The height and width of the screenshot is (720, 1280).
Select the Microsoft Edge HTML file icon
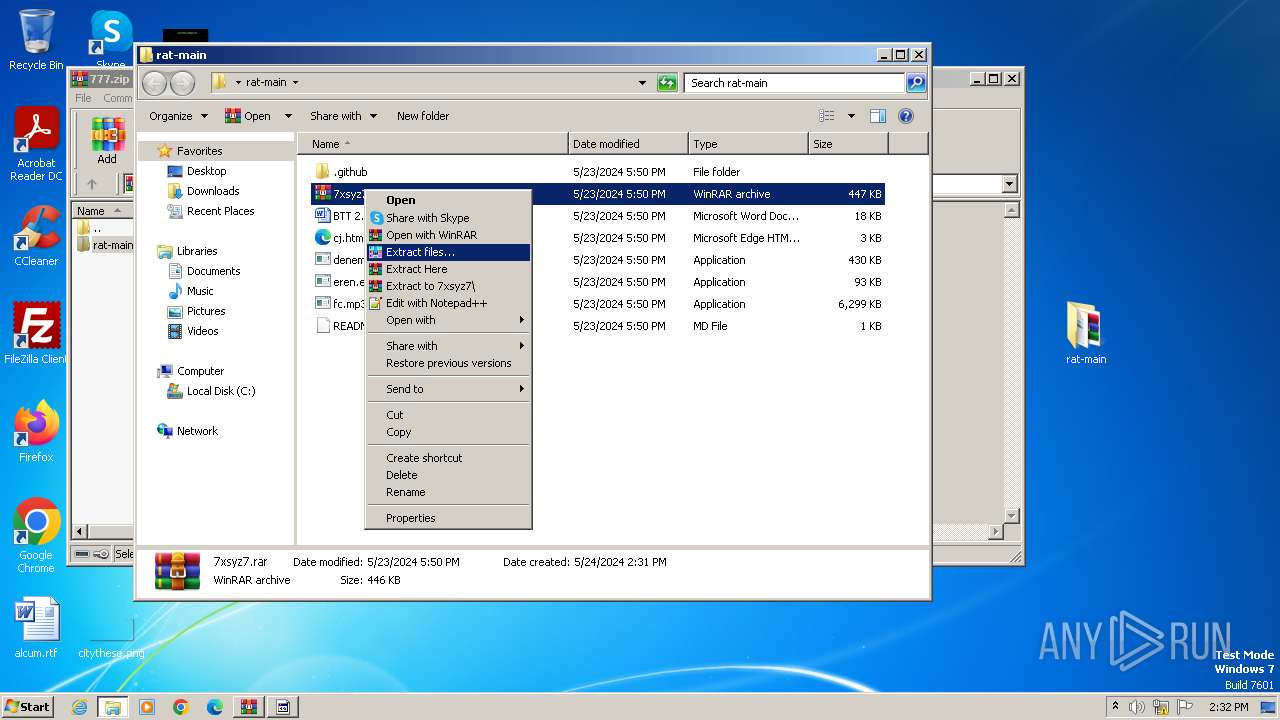point(323,238)
